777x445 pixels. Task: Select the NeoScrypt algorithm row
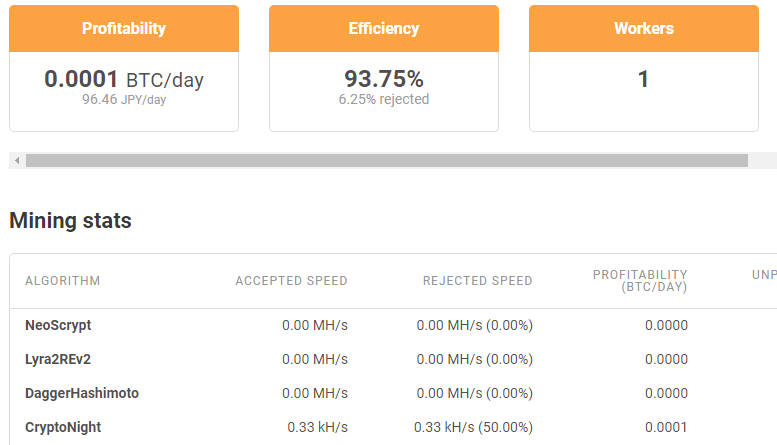pyautogui.click(x=393, y=326)
